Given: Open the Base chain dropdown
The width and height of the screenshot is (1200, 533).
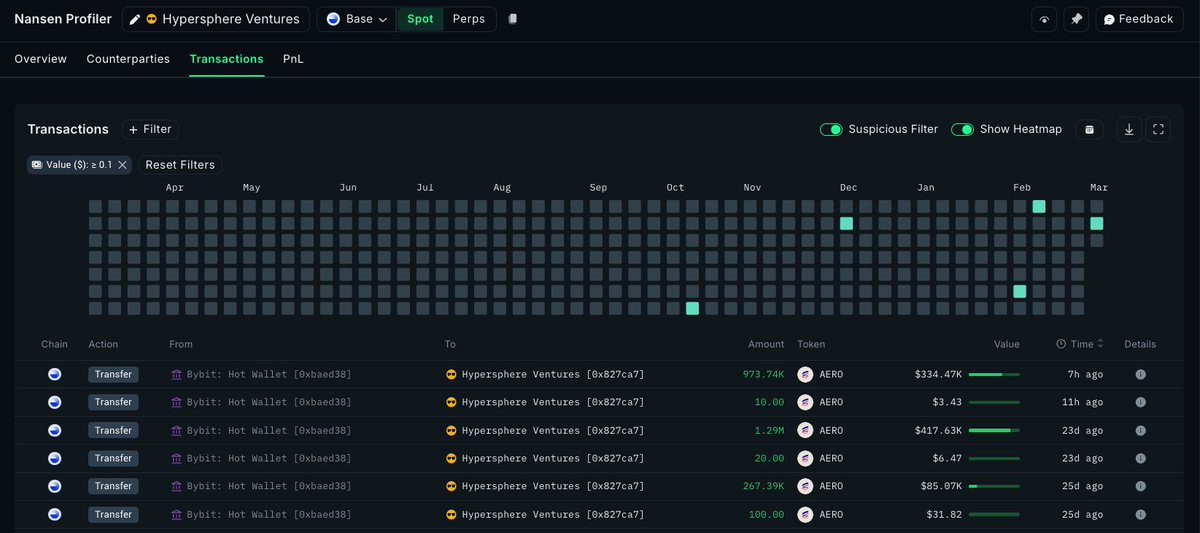Looking at the screenshot, I should pos(357,19).
